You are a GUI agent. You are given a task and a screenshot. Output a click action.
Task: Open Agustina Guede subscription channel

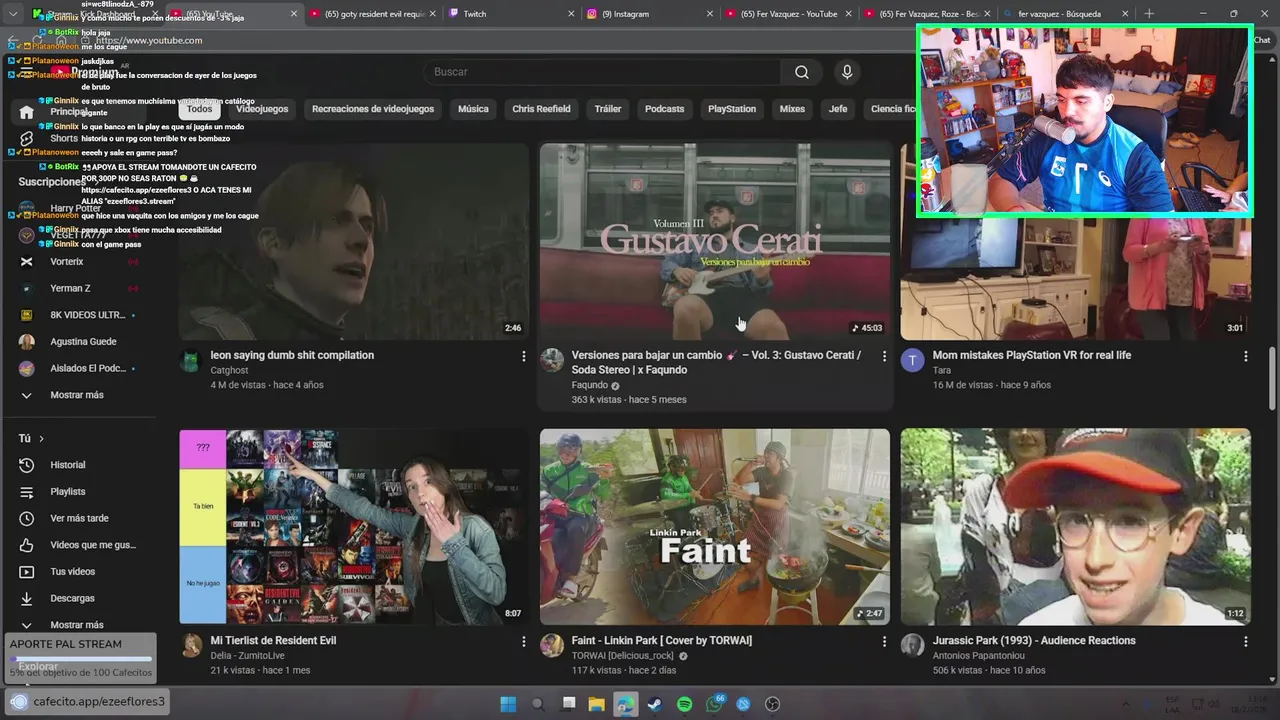pyautogui.click(x=83, y=342)
